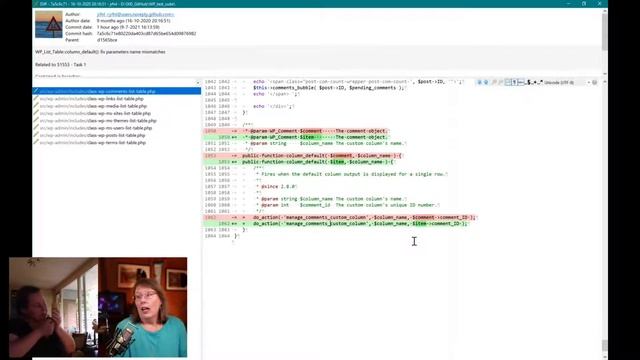
Task: Click the removed '@param WP_Comment $comment' line
Action: tap(315, 131)
